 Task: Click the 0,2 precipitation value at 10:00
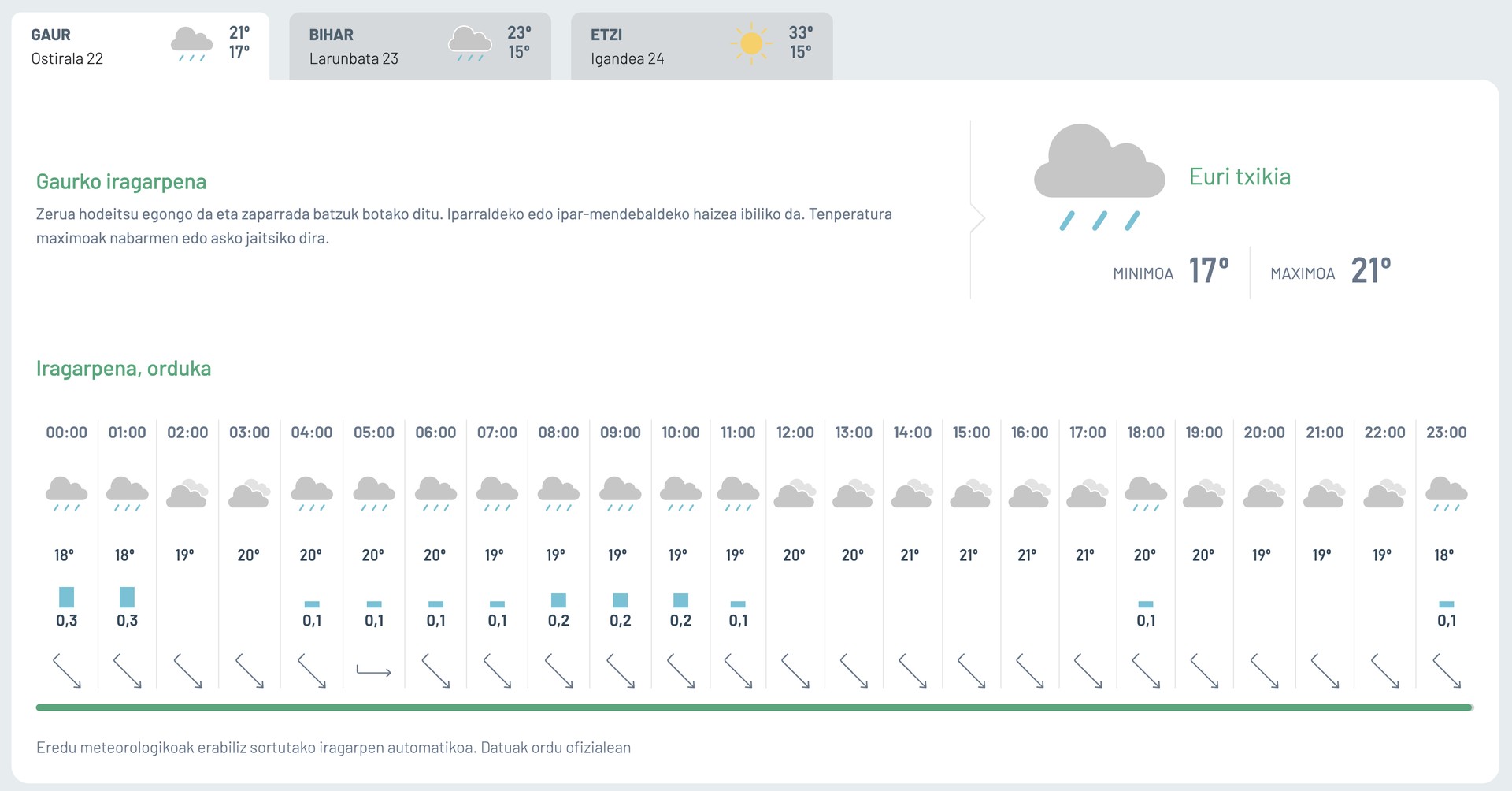(x=680, y=621)
